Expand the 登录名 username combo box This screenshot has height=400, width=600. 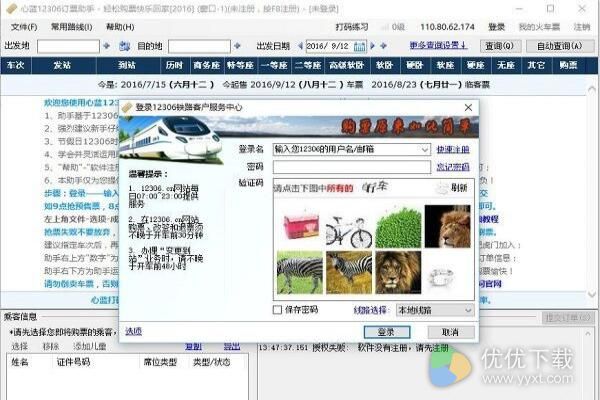pos(425,150)
